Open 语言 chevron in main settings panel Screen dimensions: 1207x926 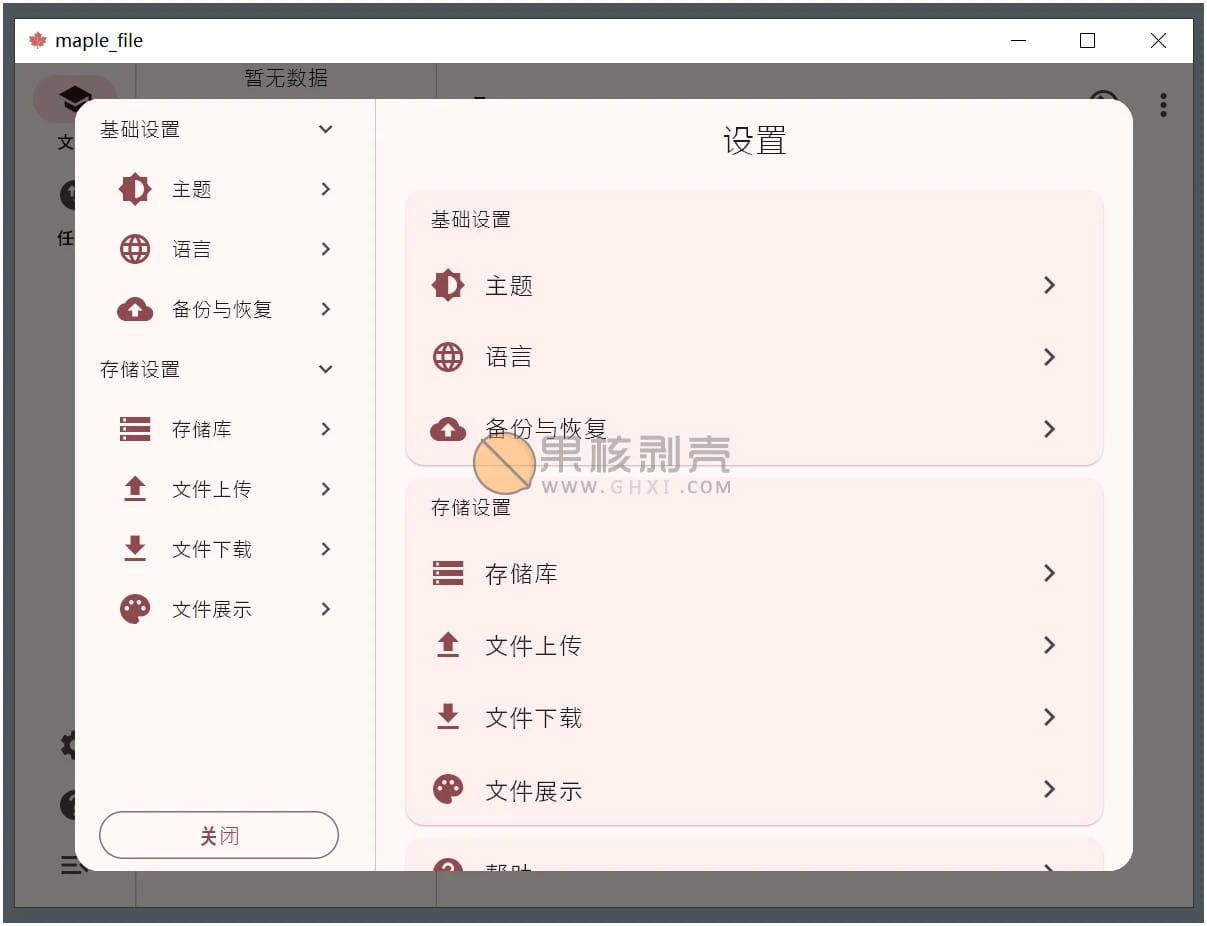1049,357
